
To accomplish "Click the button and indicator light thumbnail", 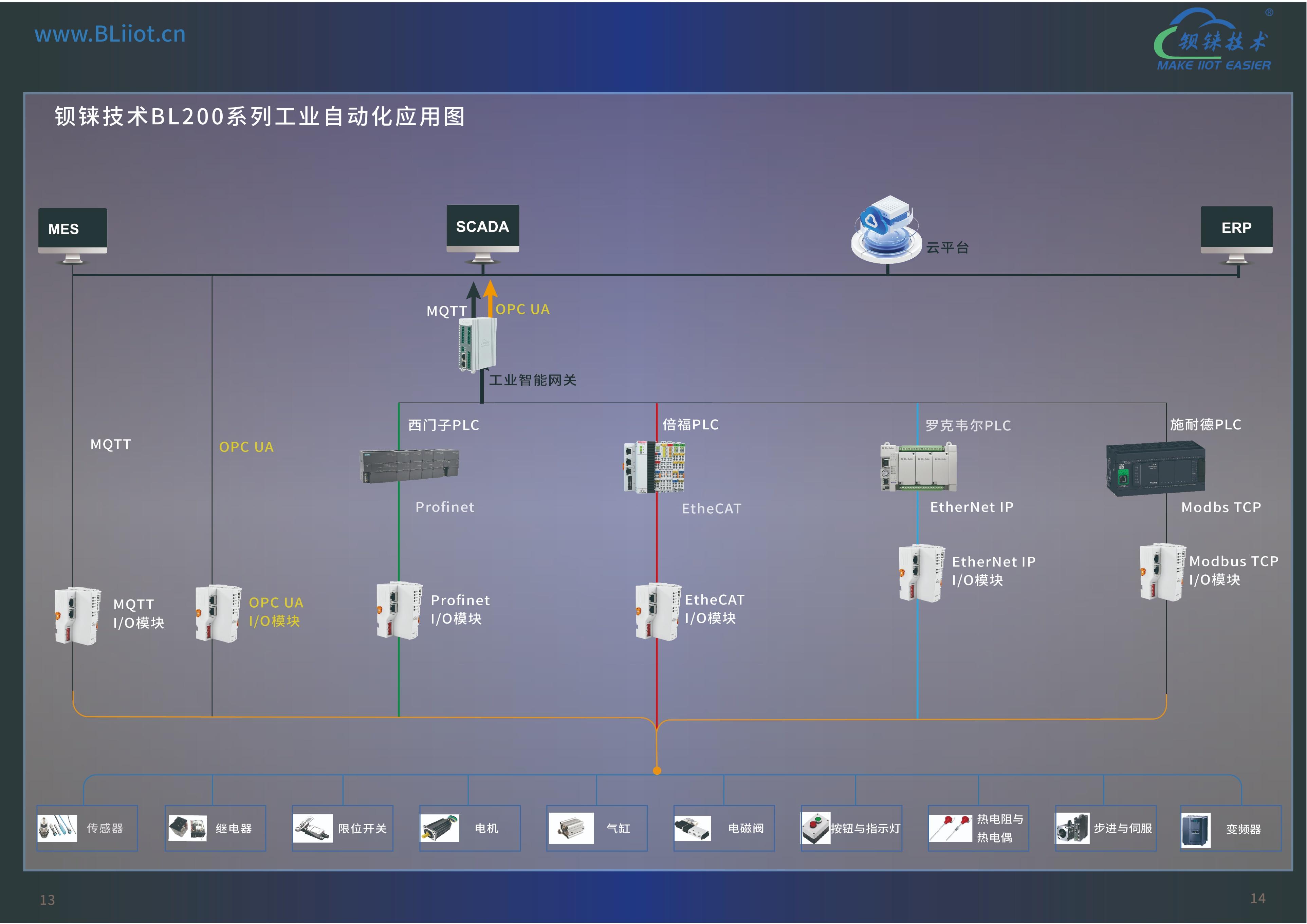I will 816,828.
